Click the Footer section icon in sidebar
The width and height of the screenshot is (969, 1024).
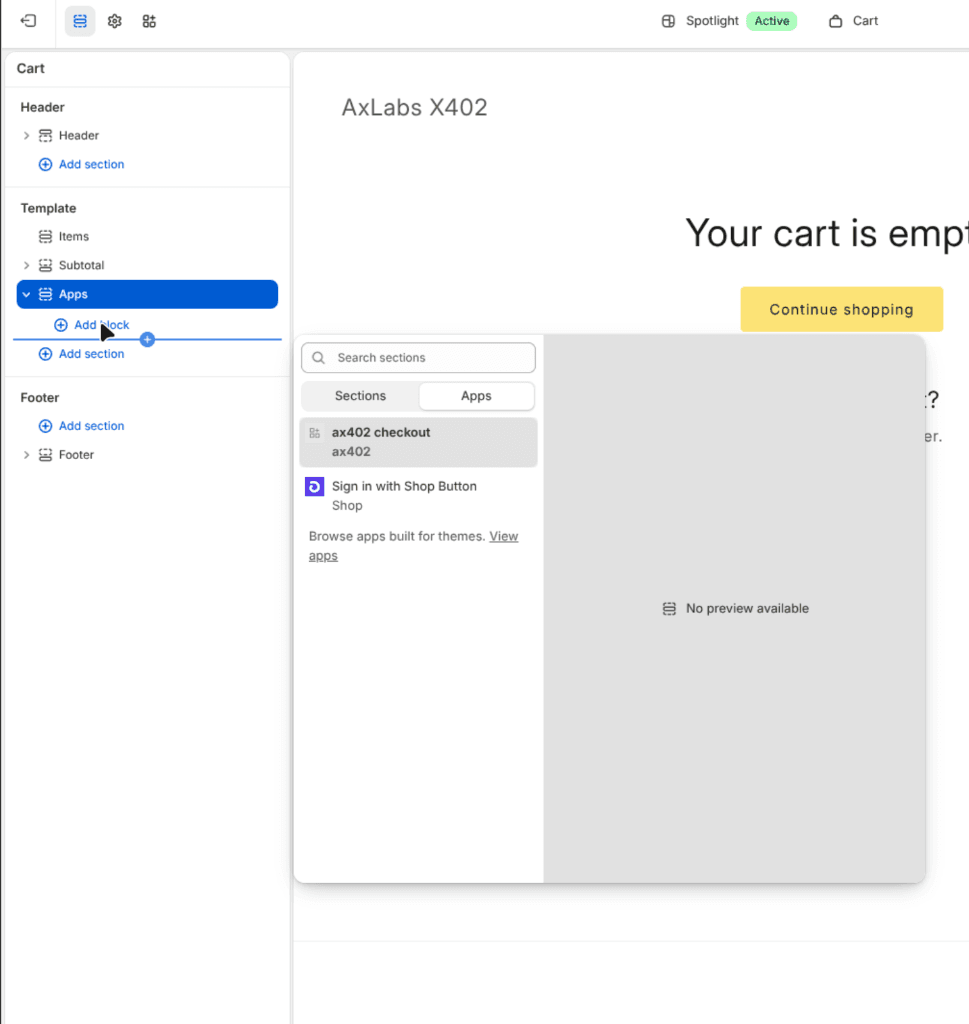[45, 455]
